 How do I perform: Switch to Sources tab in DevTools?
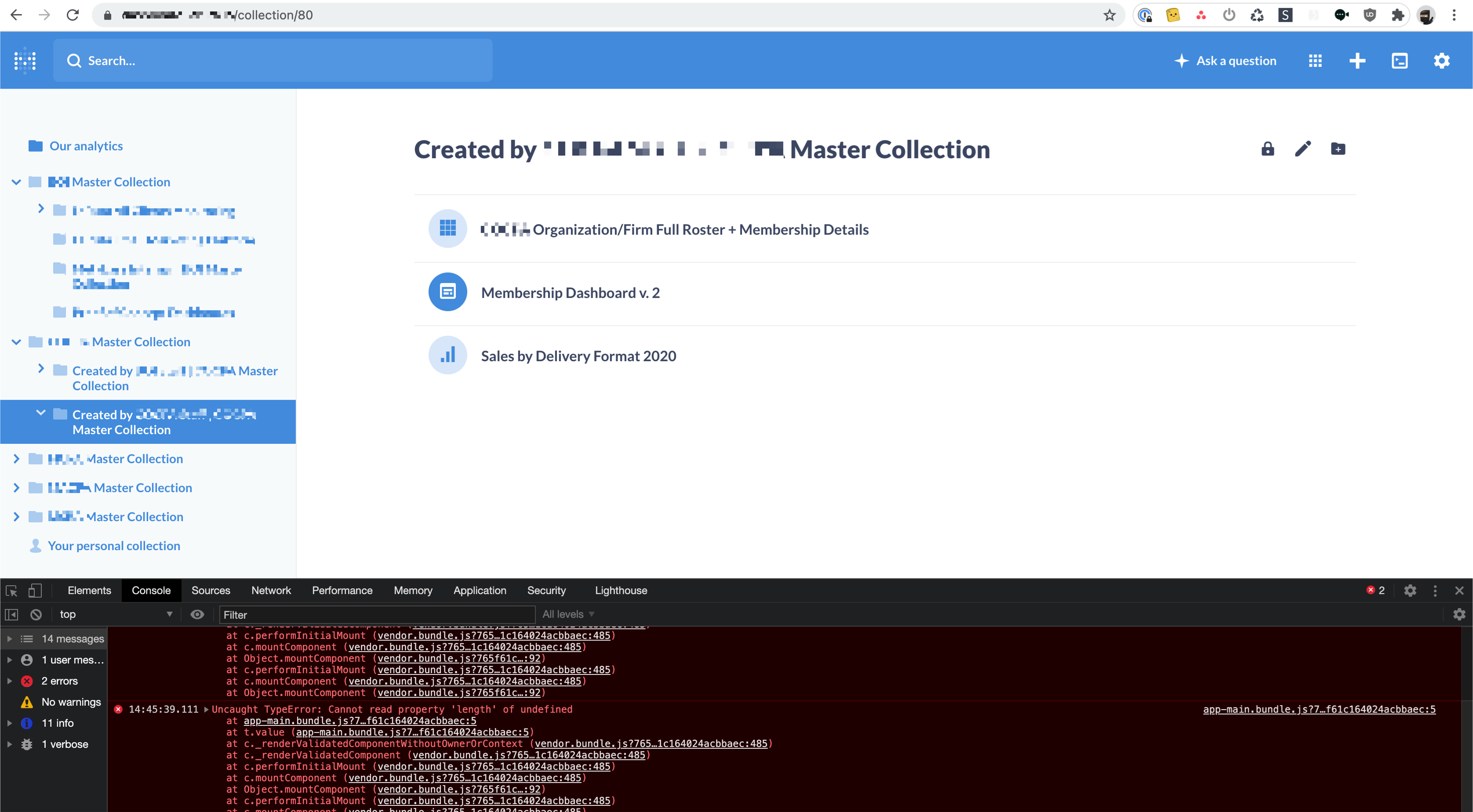coord(211,590)
